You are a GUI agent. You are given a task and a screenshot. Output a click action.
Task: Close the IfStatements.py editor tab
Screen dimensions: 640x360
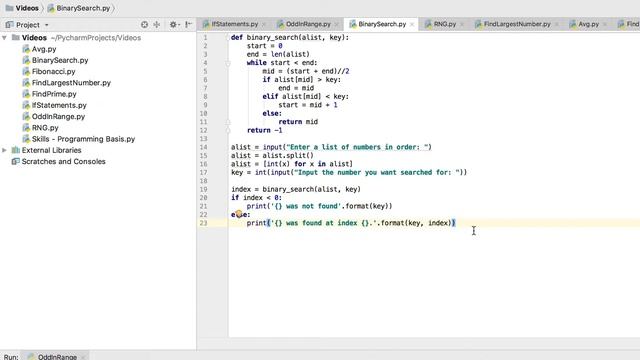[x=264, y=24]
